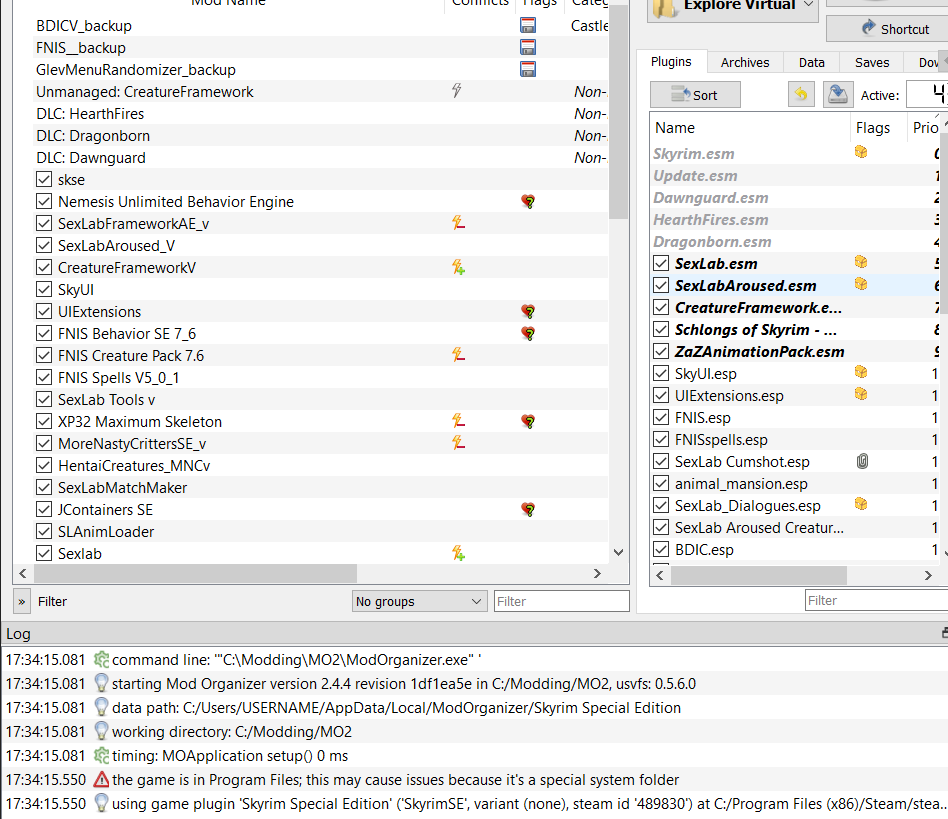Click the backup flag icon for BDICV_backup
Viewport: 948px width, 819px height.
(528, 25)
